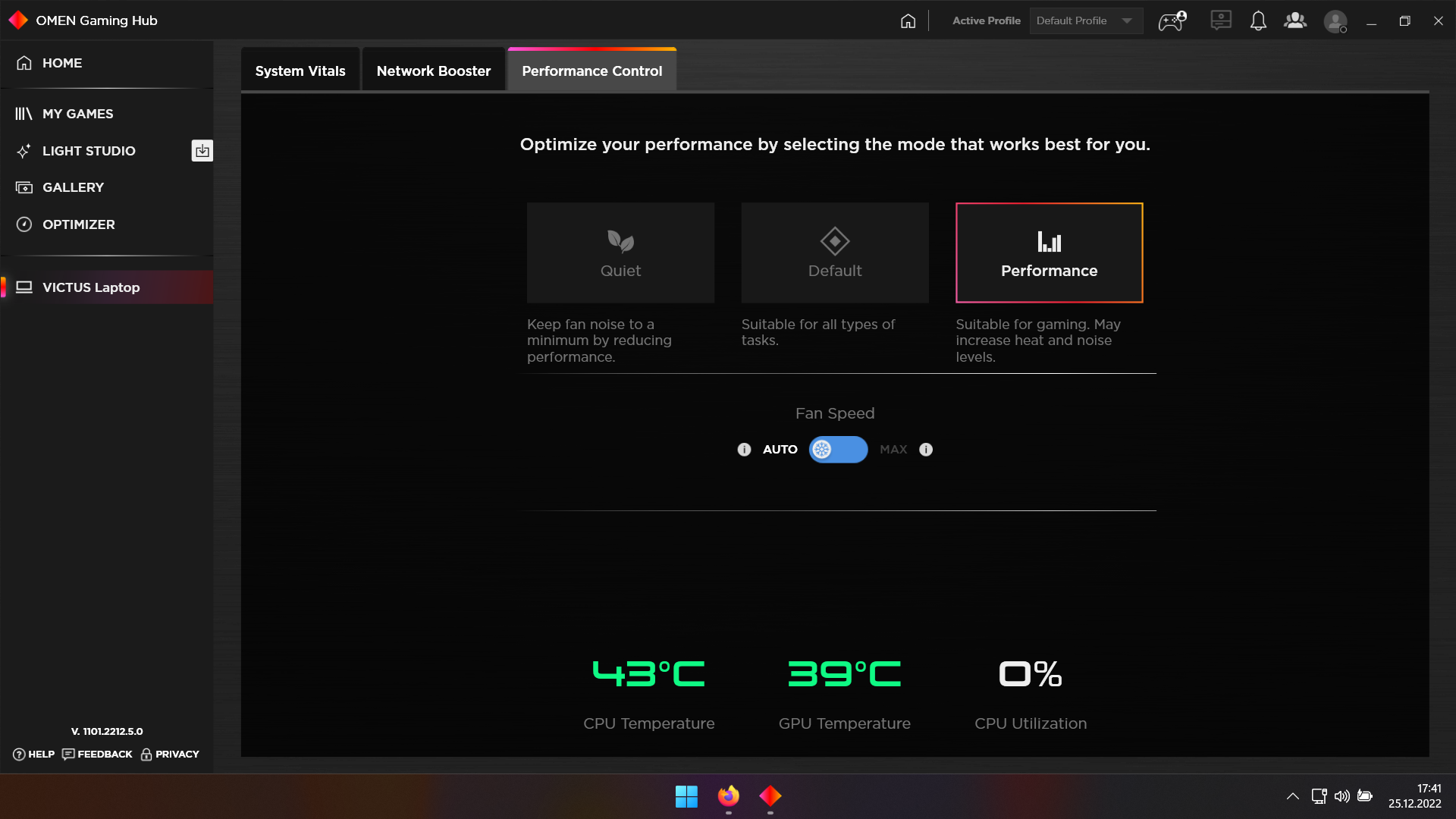Click Light Studio download icon
The height and width of the screenshot is (819, 1456).
click(202, 151)
